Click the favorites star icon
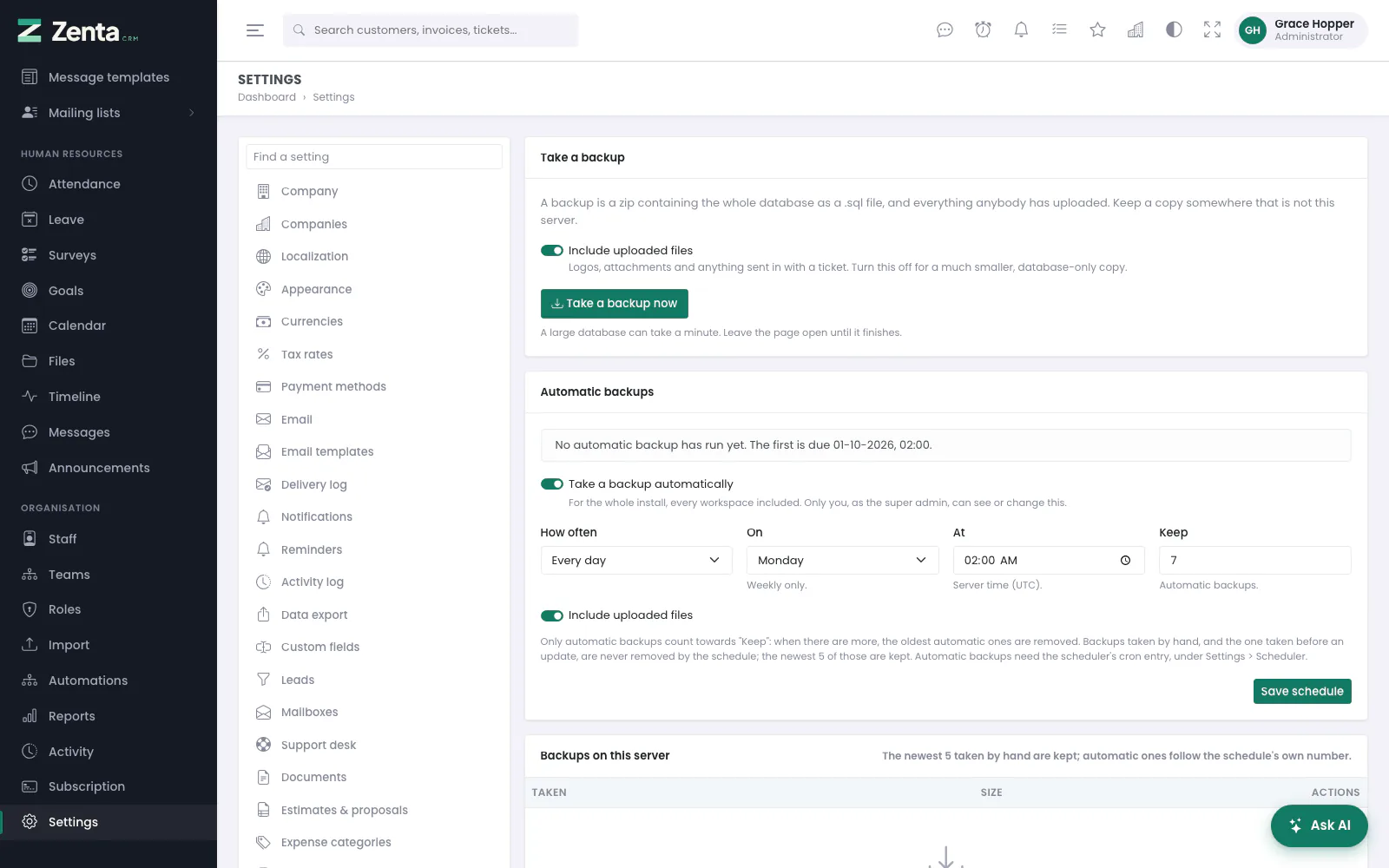Screen dimensions: 1389x868 (1097, 30)
